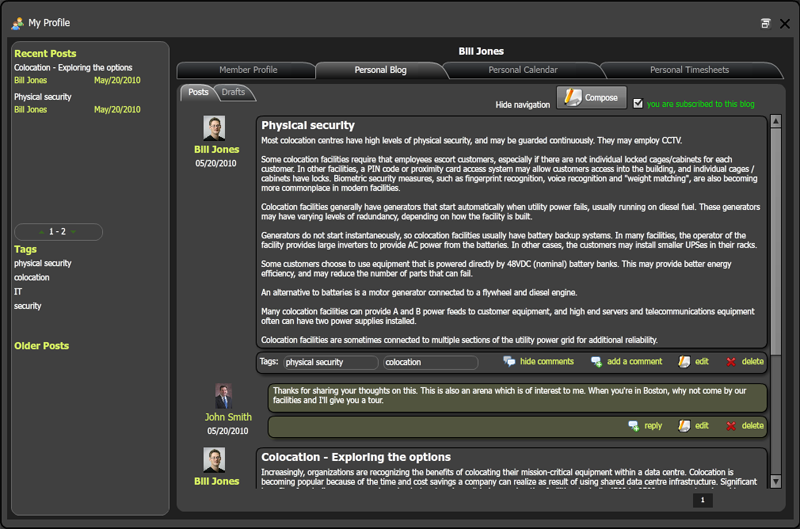Select the IT tag in the sidebar
The width and height of the screenshot is (800, 529).
click(x=18, y=292)
